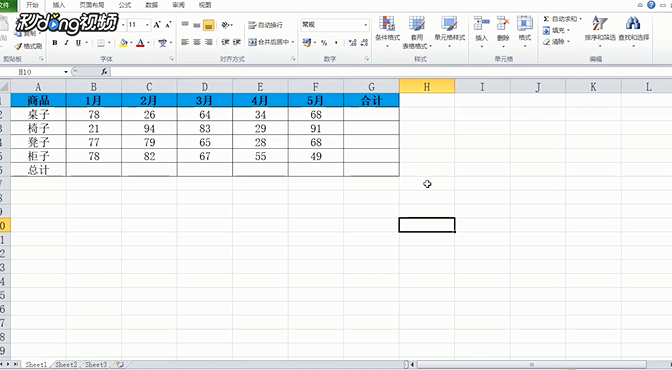
Task: Click the horizontal scrollbar thumb
Action: click(532, 365)
